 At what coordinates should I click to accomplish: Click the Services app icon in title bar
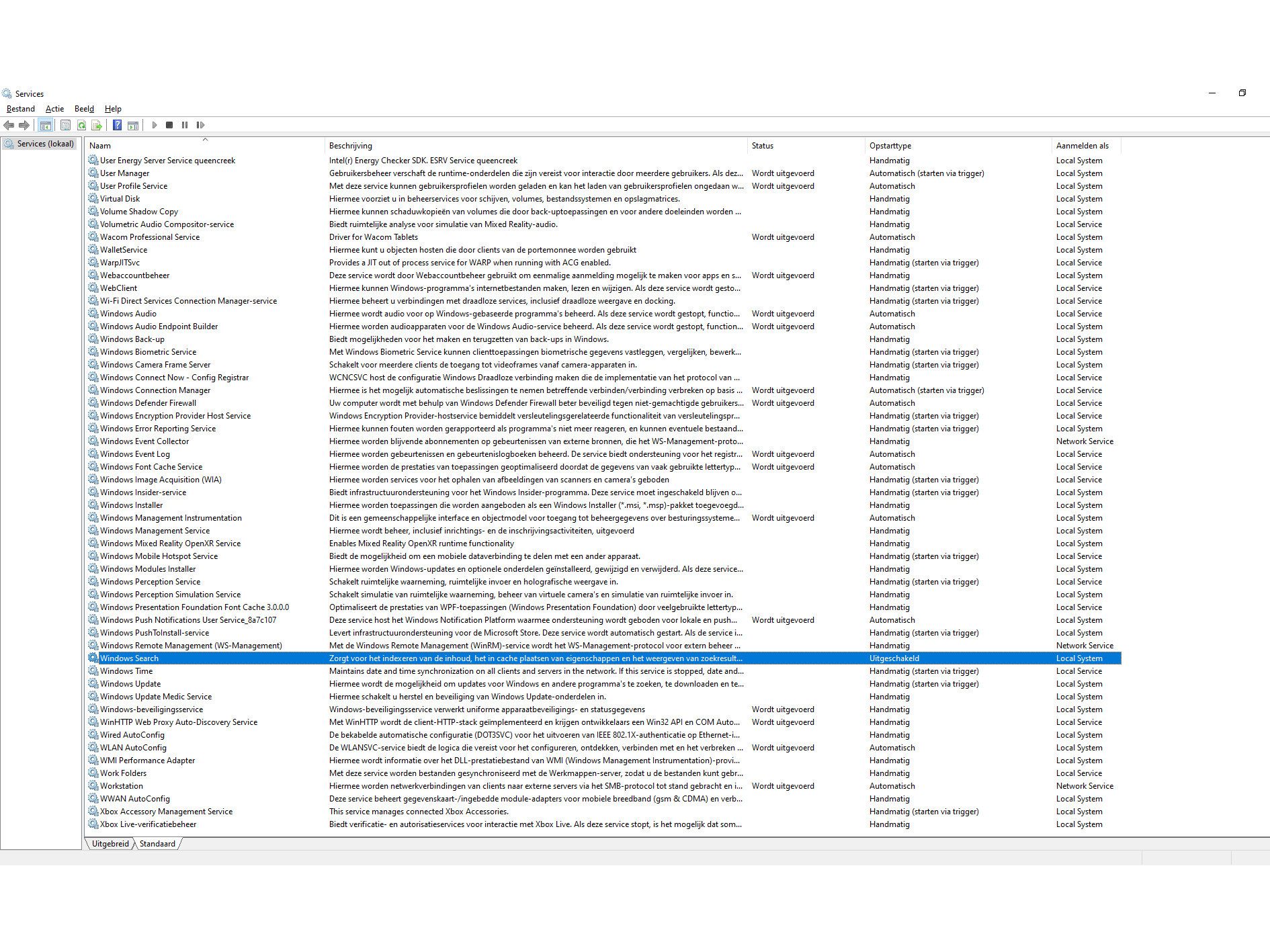[x=7, y=93]
